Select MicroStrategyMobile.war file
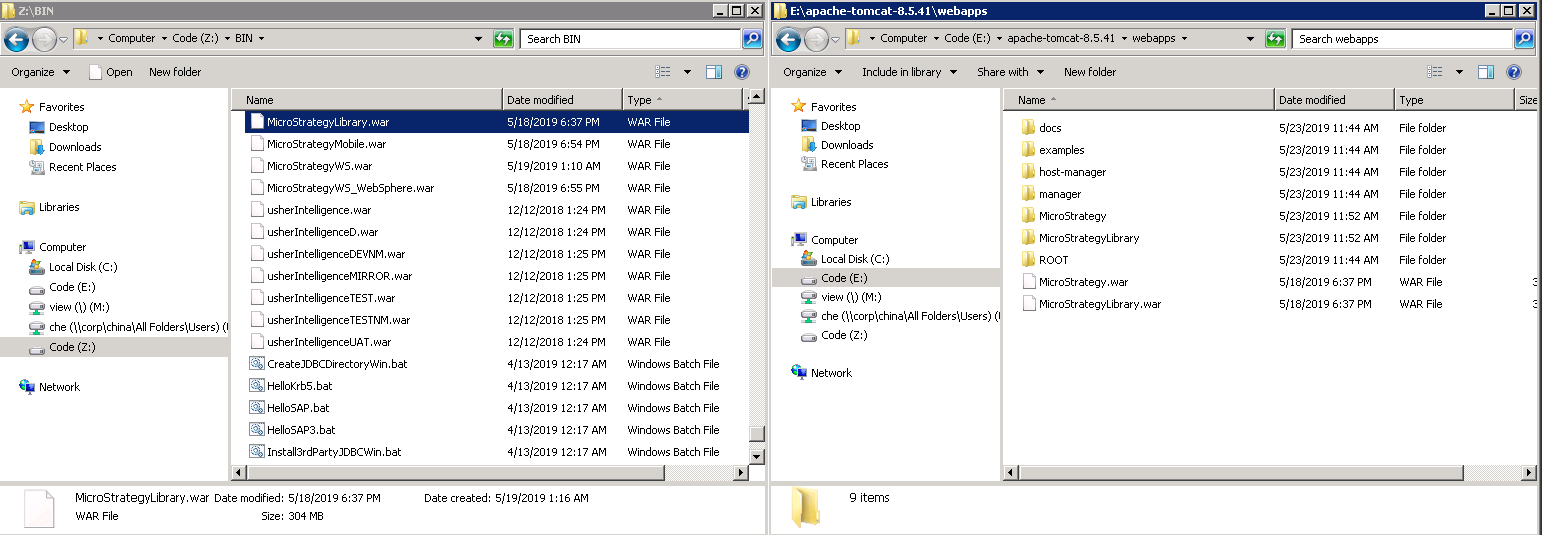This screenshot has width=1542, height=535. tap(326, 144)
